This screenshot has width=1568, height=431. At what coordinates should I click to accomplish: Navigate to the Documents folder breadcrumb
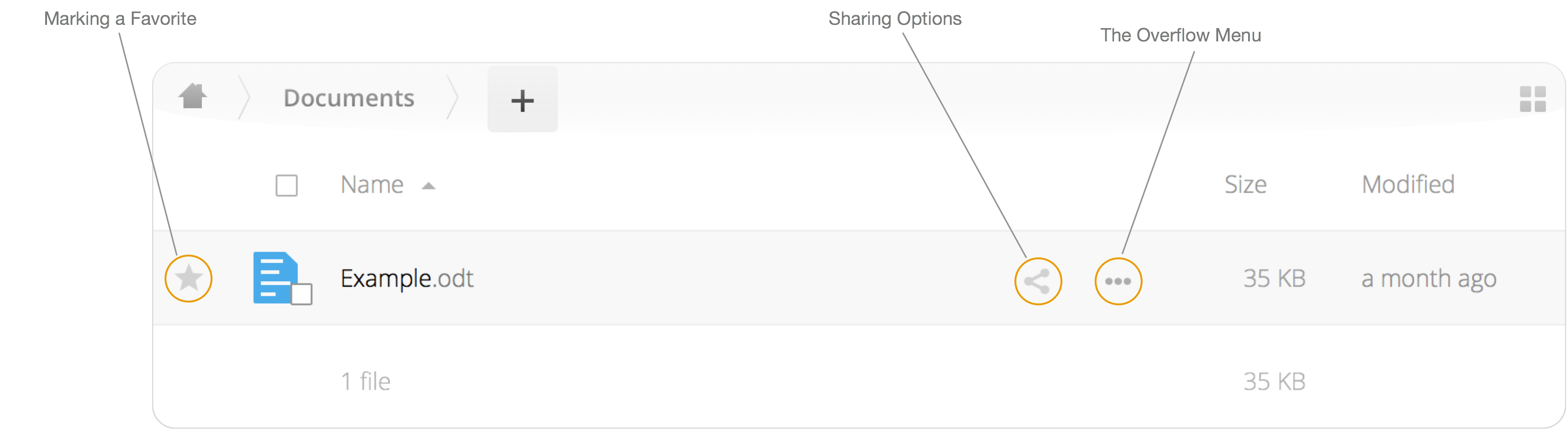point(349,97)
